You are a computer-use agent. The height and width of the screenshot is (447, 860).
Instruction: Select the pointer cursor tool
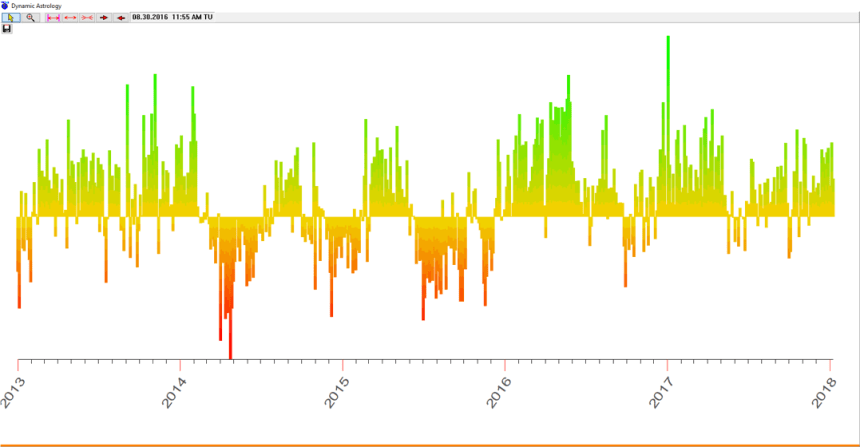pyautogui.click(x=11, y=17)
